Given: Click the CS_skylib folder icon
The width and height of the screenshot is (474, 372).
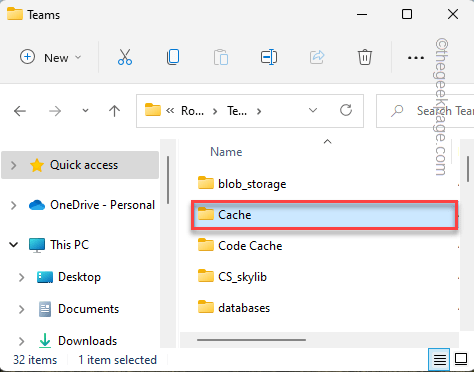Looking at the screenshot, I should 206,276.
